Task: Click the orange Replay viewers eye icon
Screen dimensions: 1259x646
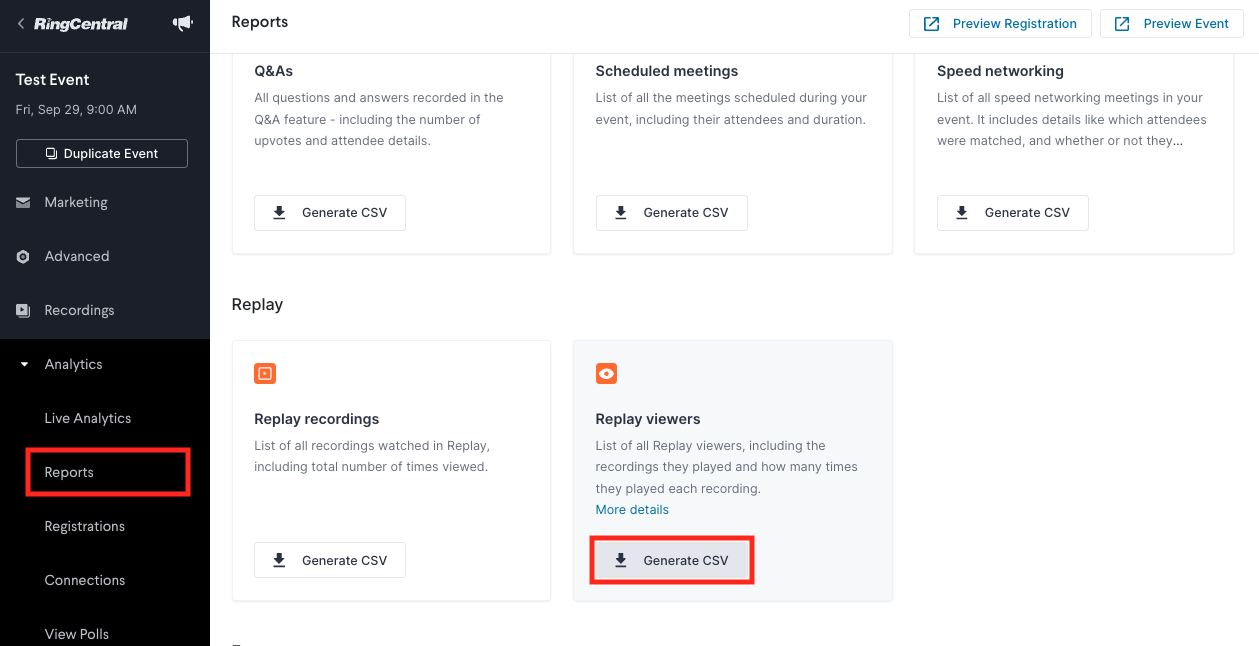Action: [606, 374]
